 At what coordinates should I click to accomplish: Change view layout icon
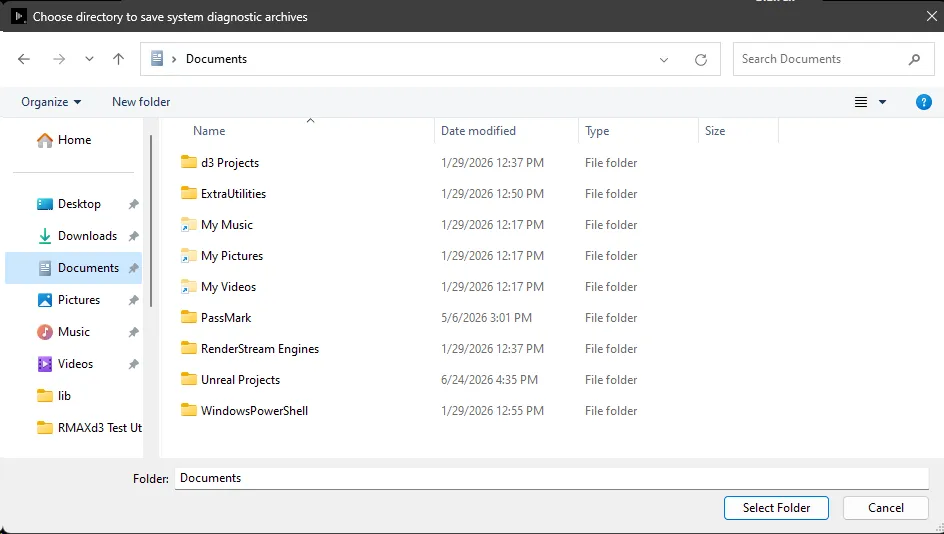(x=861, y=102)
